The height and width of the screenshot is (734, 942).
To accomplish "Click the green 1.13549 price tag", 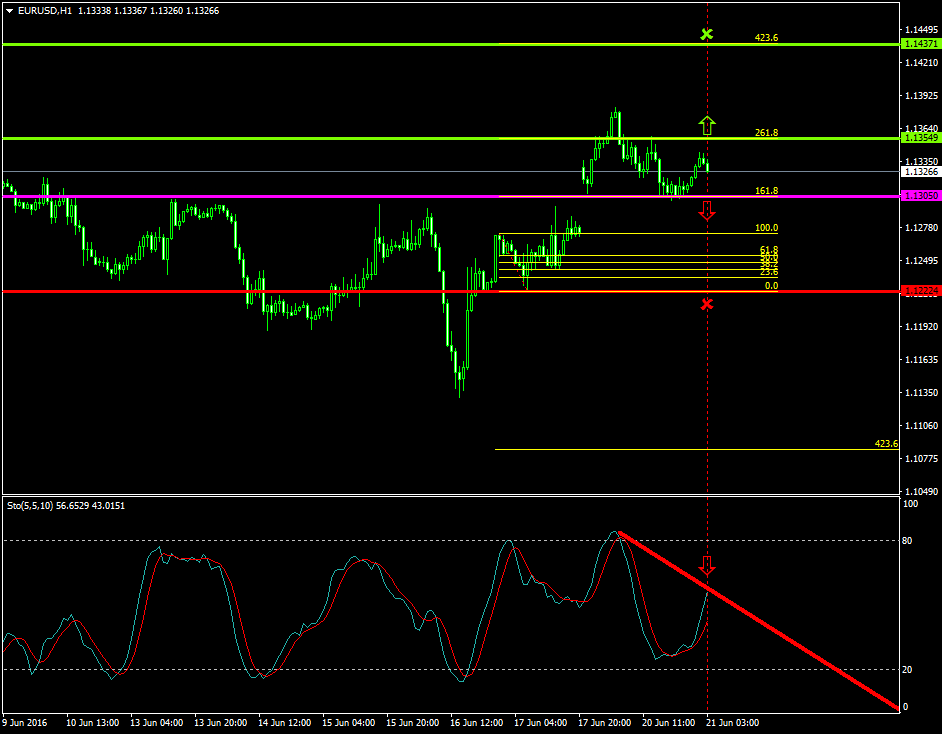I will [920, 138].
